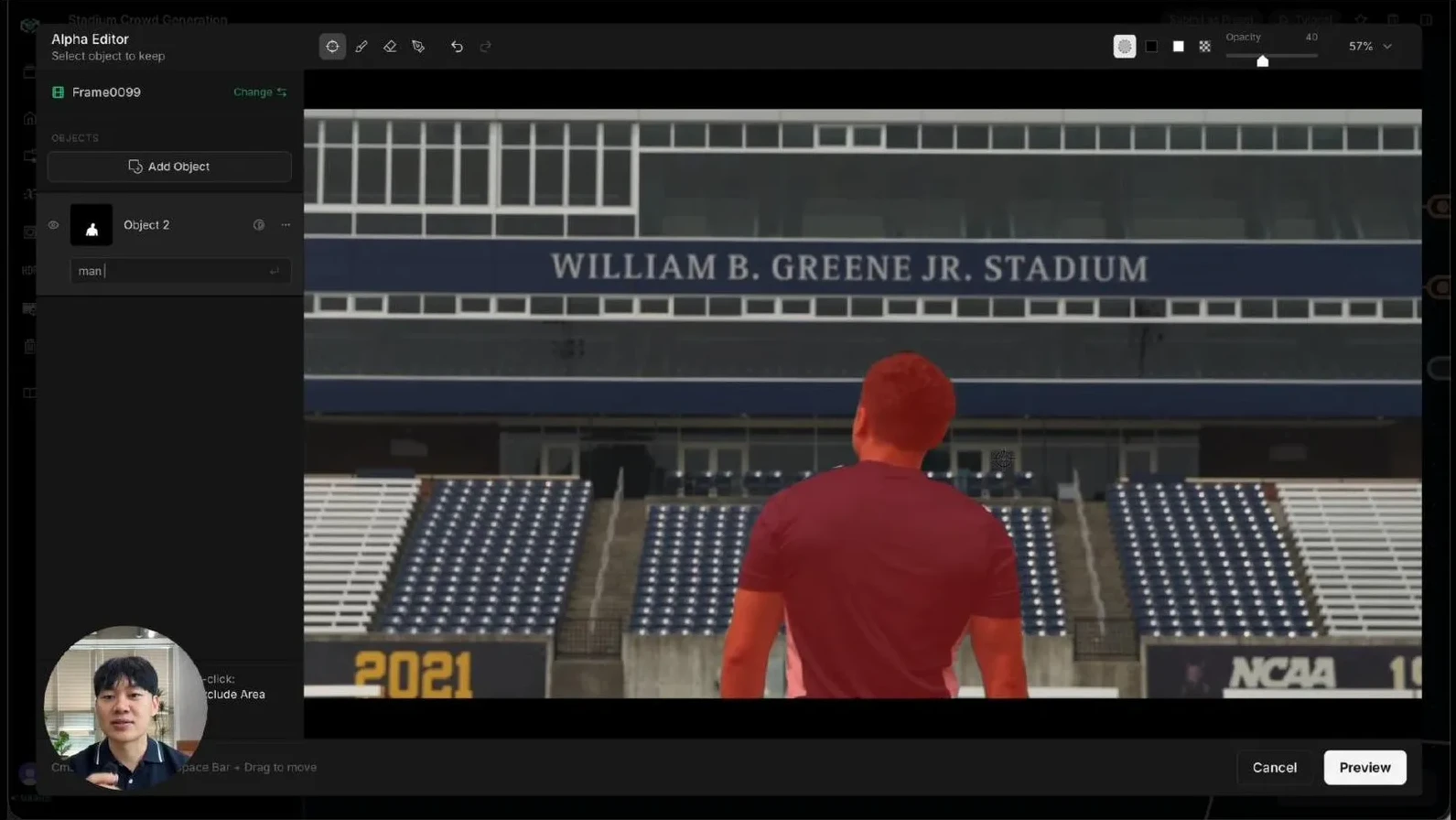Image resolution: width=1456 pixels, height=820 pixels.
Task: Click the Frame0099 film icon
Action: [59, 92]
